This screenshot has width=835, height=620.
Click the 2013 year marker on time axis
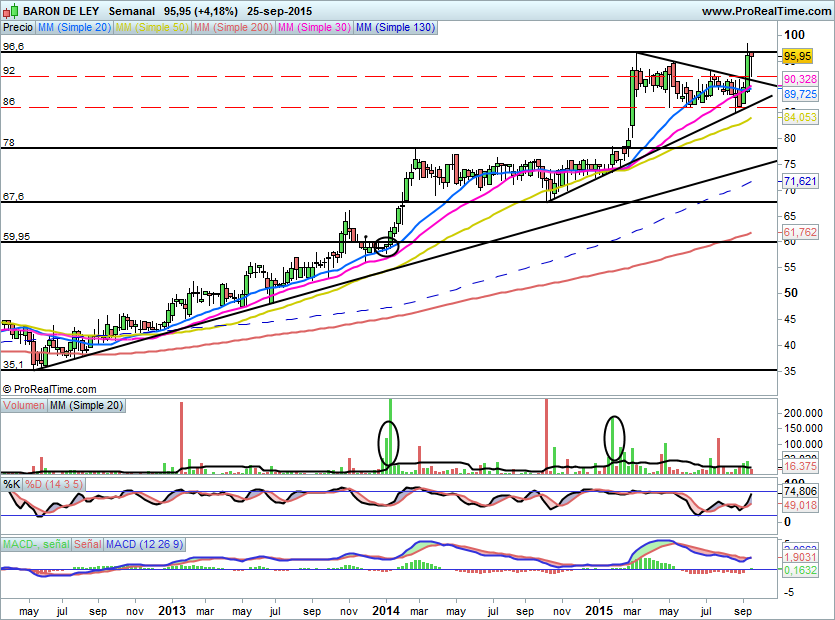coord(172,610)
